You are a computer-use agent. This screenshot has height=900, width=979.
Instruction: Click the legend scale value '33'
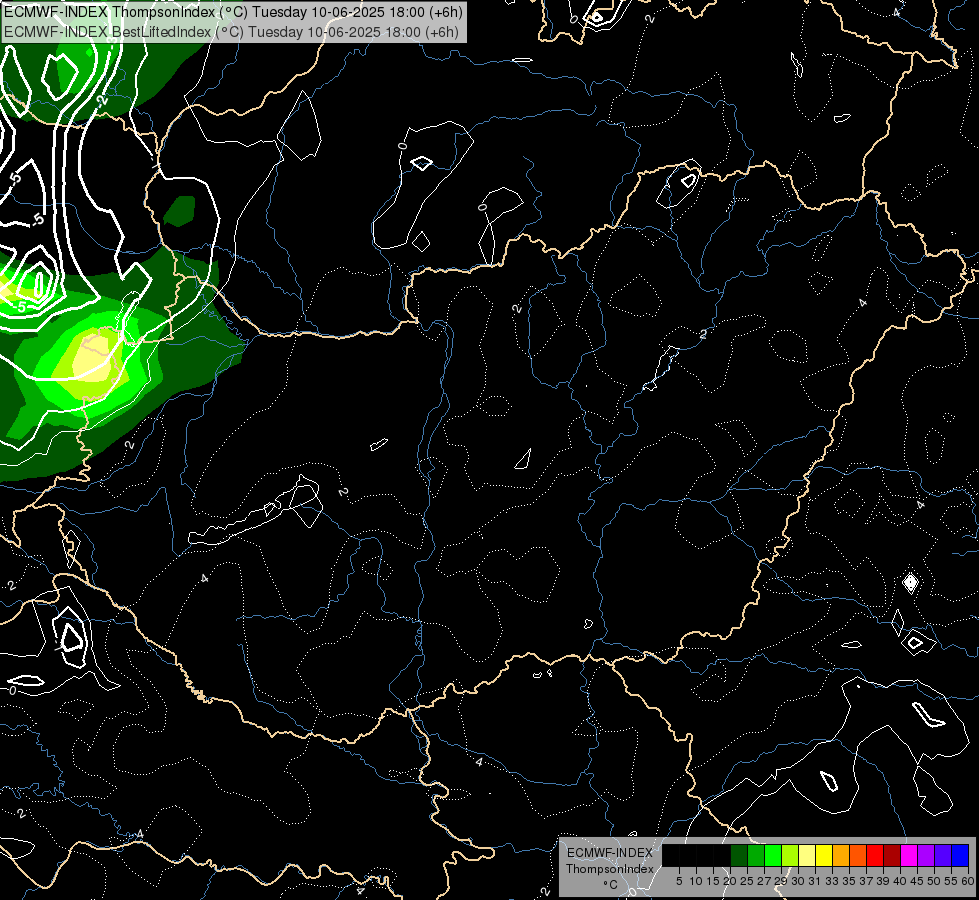click(832, 881)
